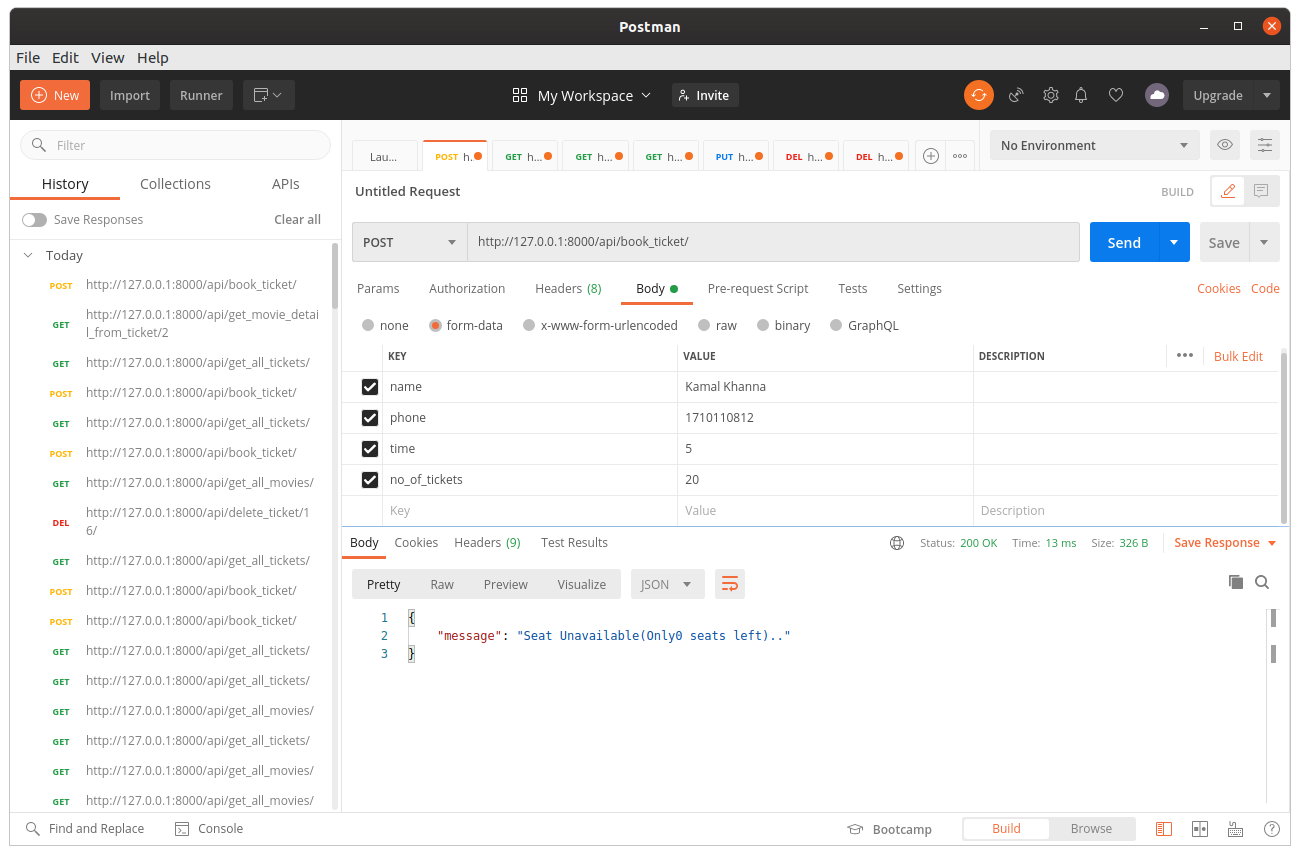Click the request URL field
Screen dimensions: 1300x855
click(773, 242)
